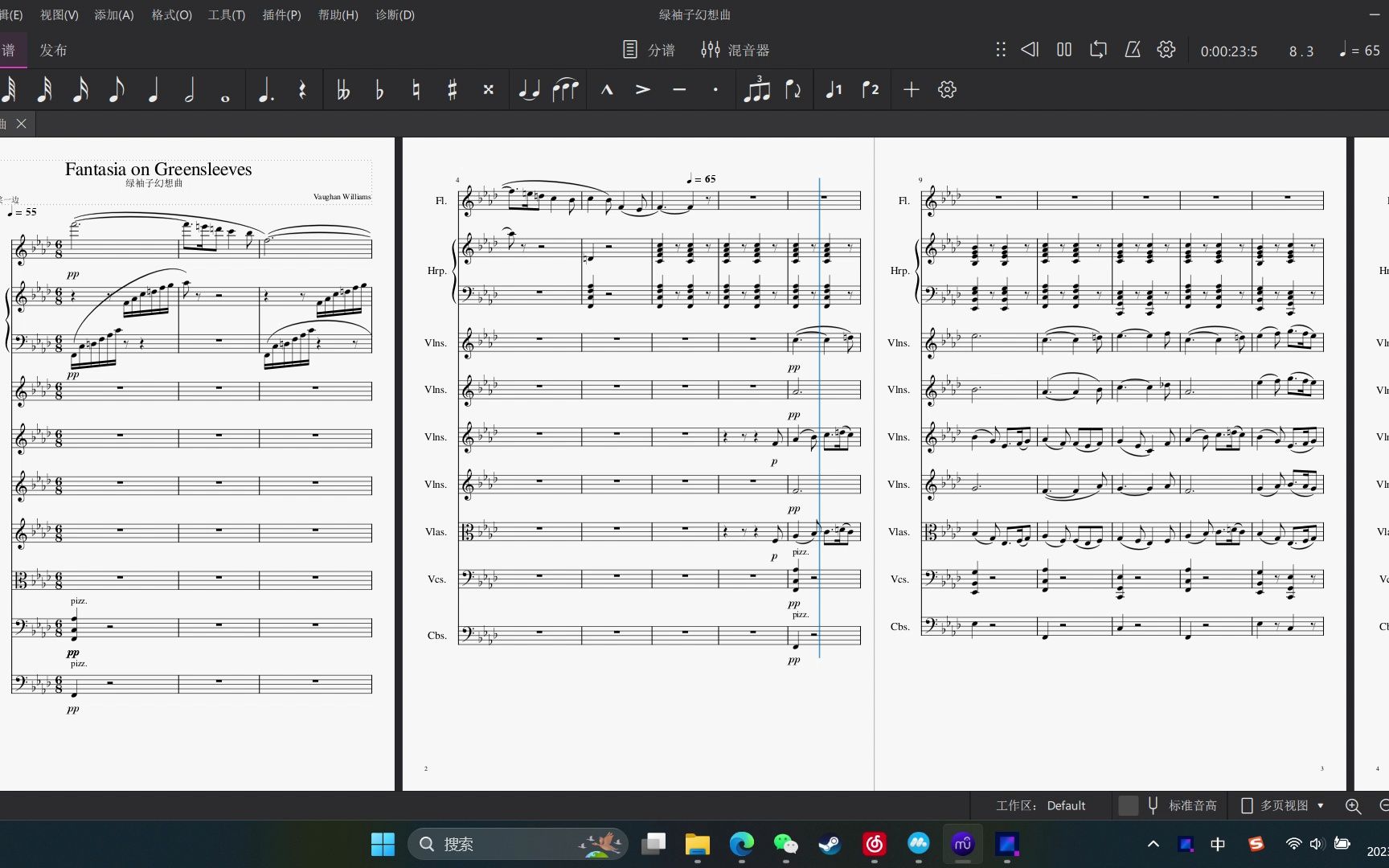Switch to the 发布 tab

53,50
